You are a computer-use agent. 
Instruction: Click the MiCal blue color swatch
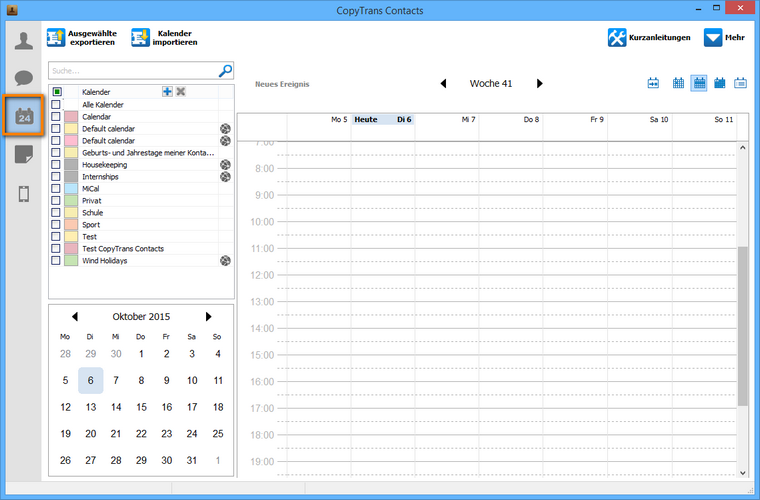coord(71,188)
